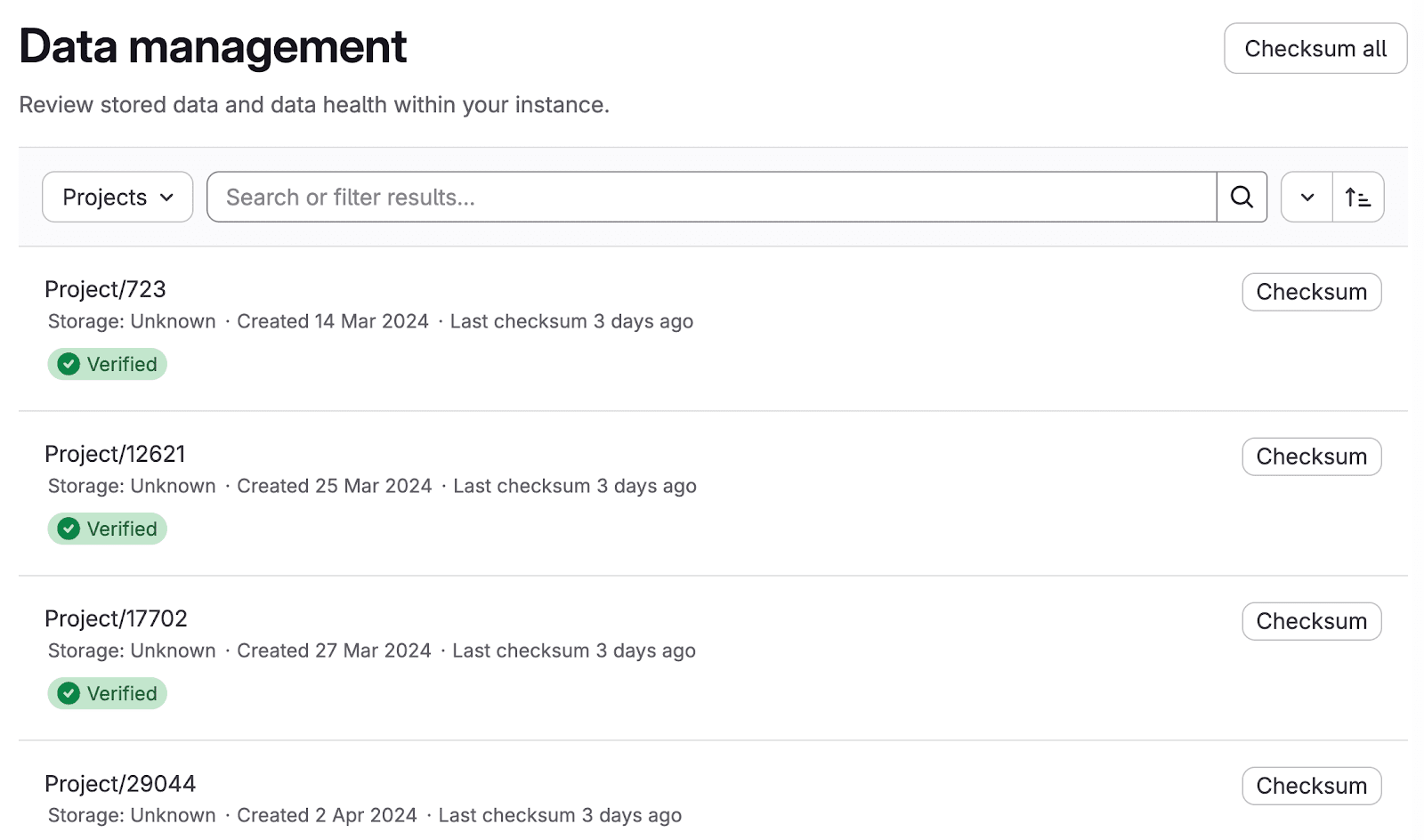The image size is (1424, 840).
Task: Open the Project/12621 entry title
Action: (x=115, y=454)
